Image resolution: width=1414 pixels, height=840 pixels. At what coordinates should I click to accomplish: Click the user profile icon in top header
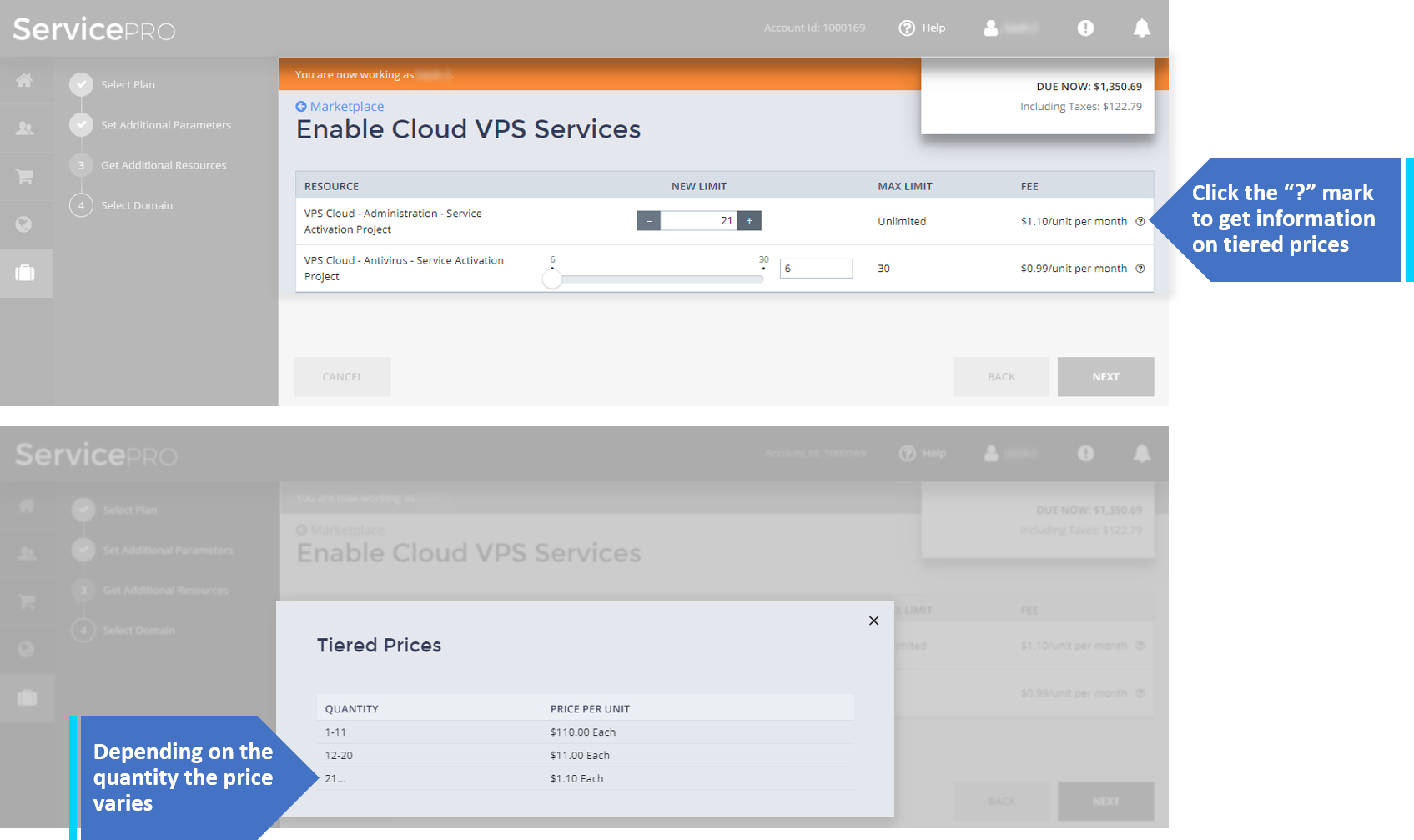click(x=990, y=28)
